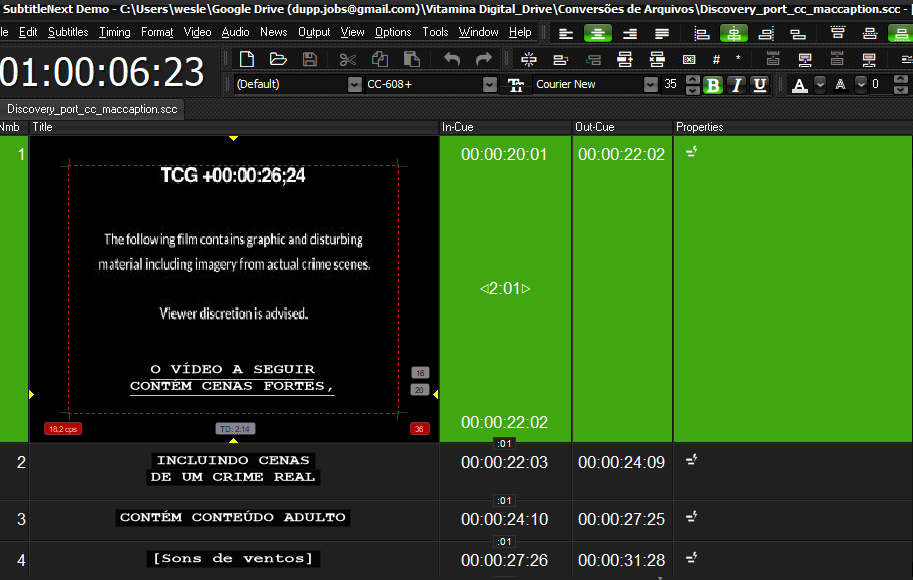Image resolution: width=913 pixels, height=580 pixels.
Task: Open the Options menu
Action: click(x=393, y=32)
